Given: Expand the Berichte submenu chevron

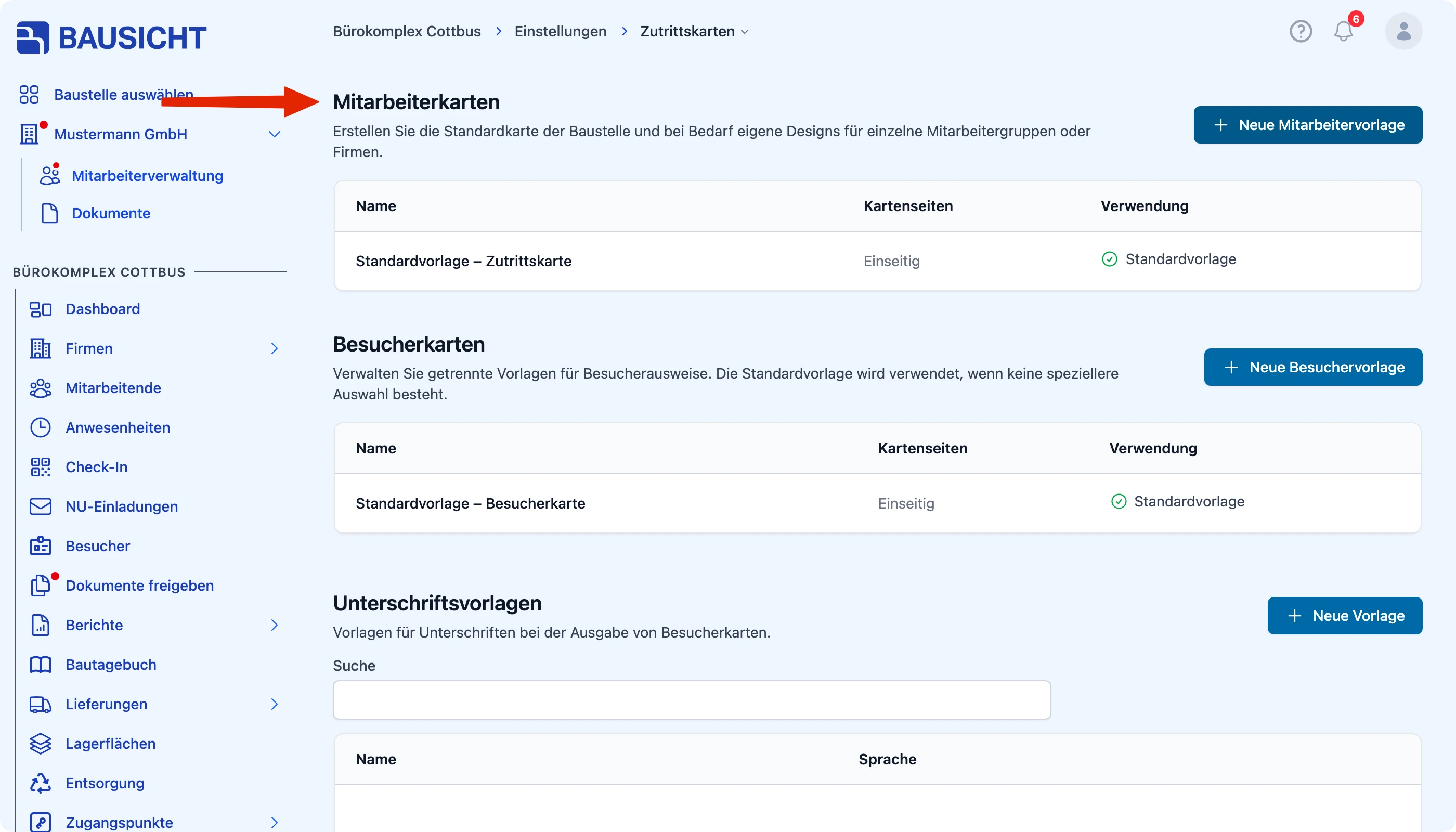Looking at the screenshot, I should point(274,625).
